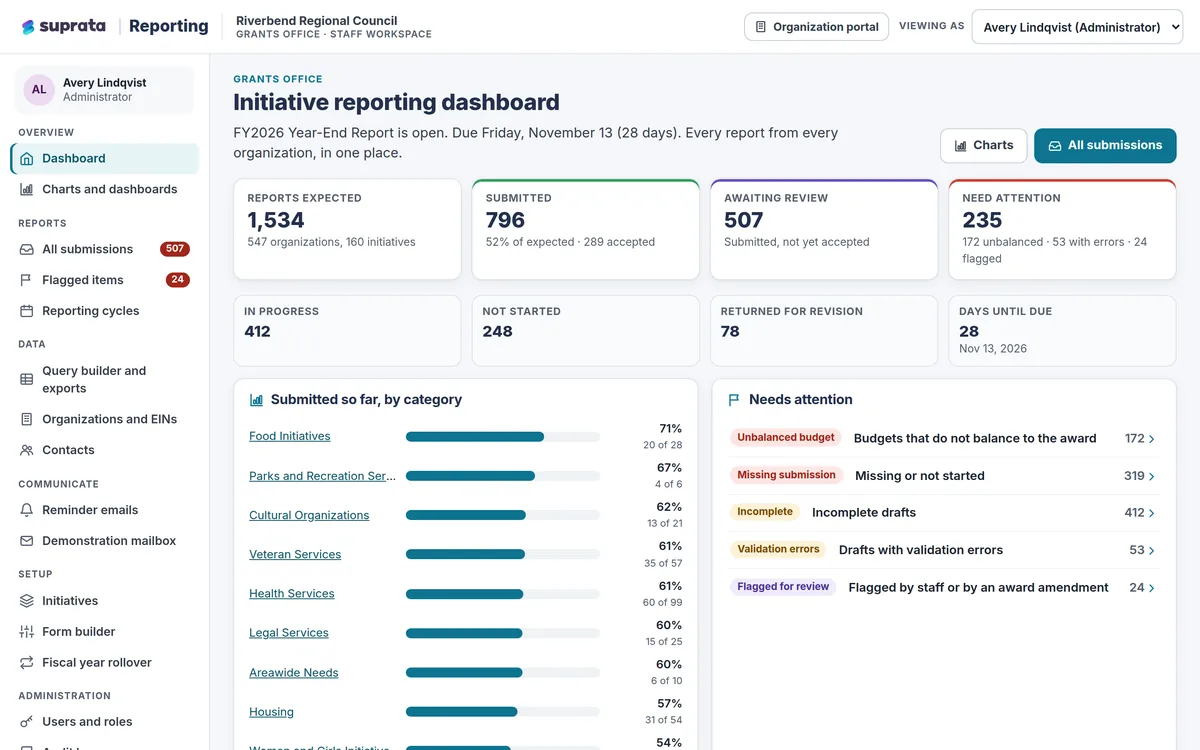The image size is (1200, 750).
Task: Click the Food Initiatives progress bar
Action: [503, 437]
